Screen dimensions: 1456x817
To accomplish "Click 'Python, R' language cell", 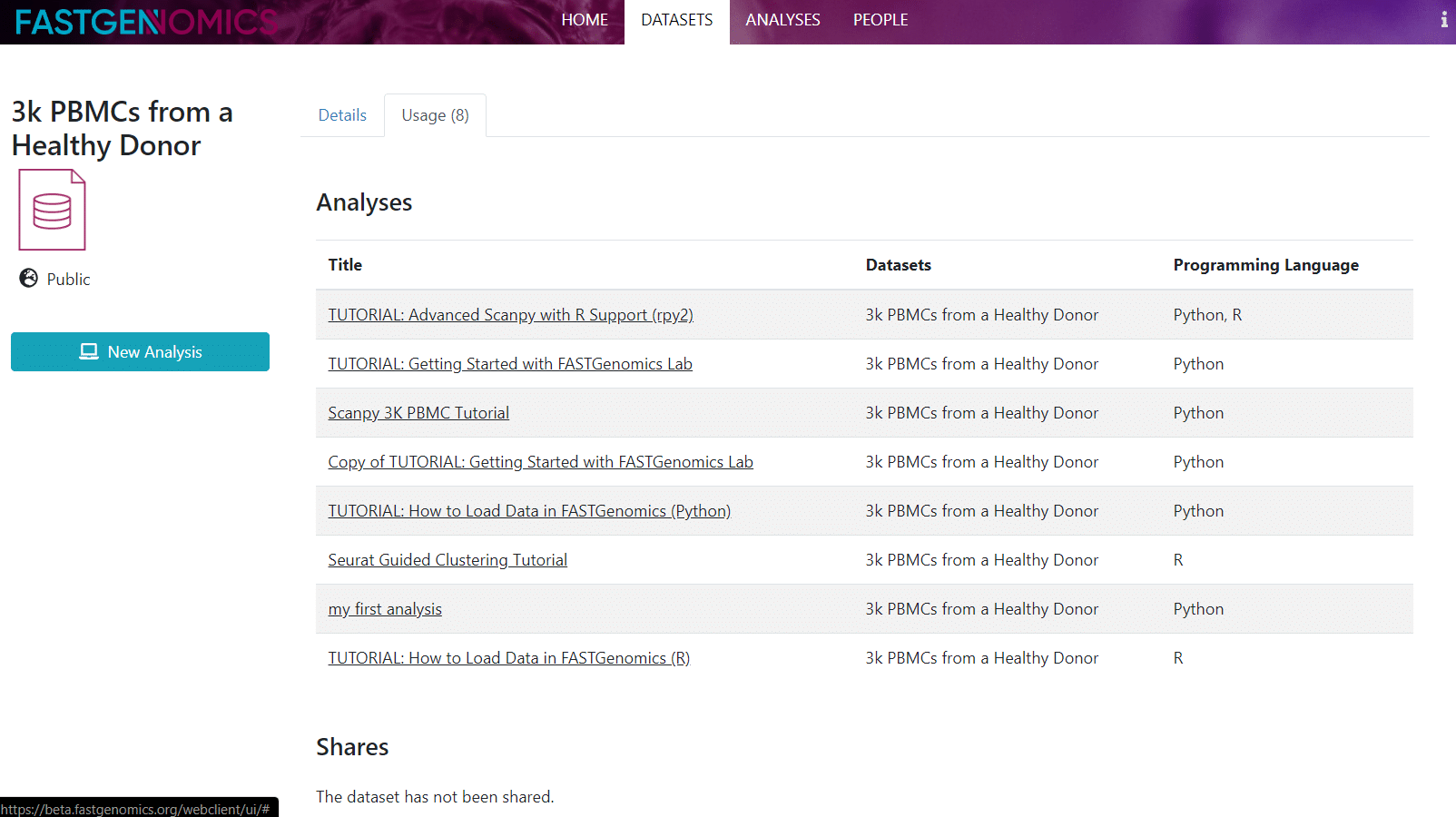I will tap(1207, 315).
